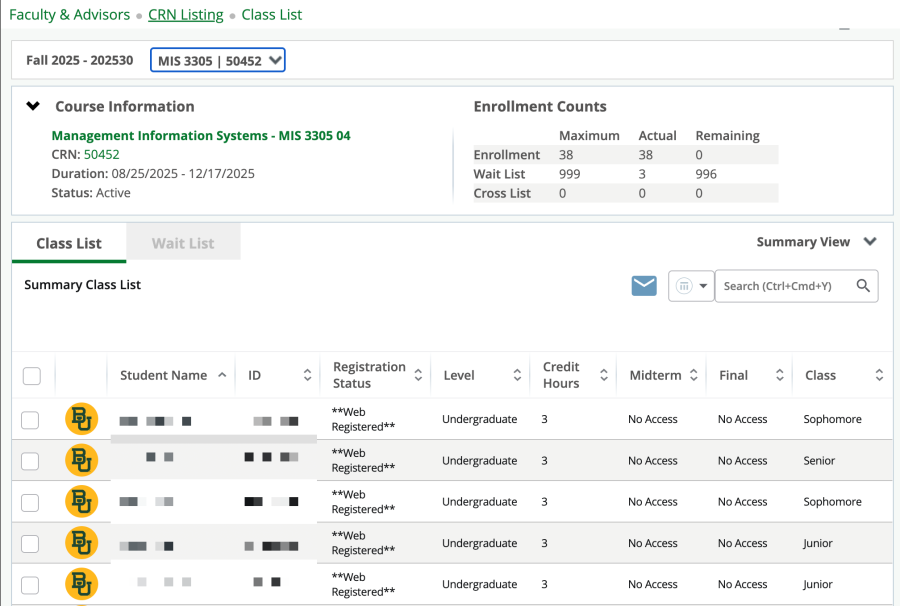Click the Wait List remaining value 996
Viewport: 900px width, 606px height.
click(x=706, y=174)
